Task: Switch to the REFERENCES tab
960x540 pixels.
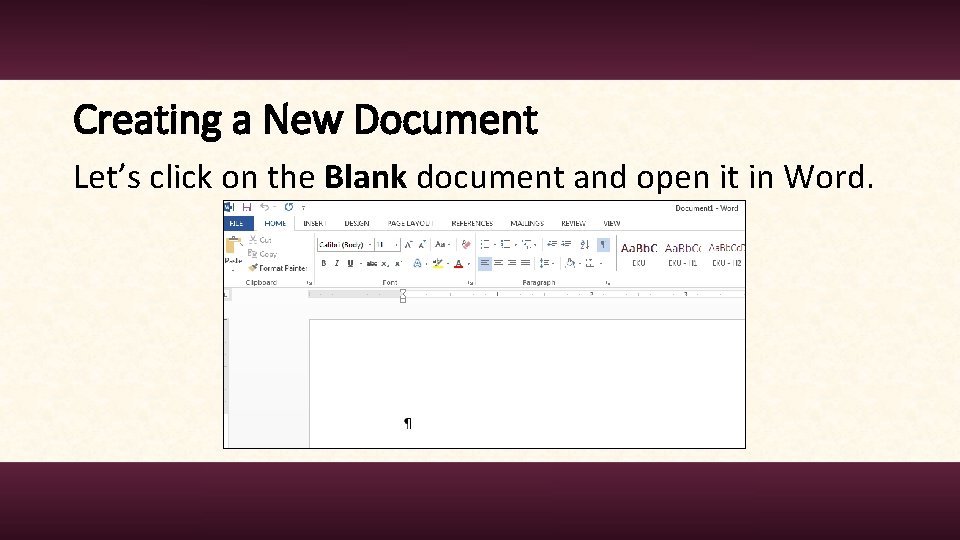Action: coord(472,223)
